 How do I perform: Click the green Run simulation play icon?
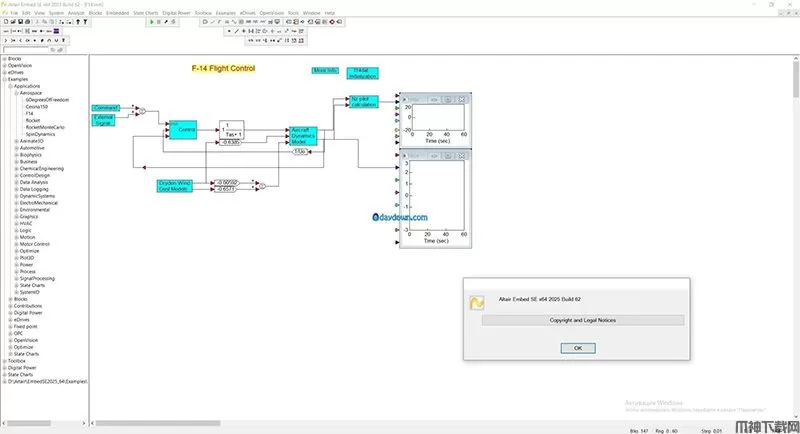[x=151, y=21]
